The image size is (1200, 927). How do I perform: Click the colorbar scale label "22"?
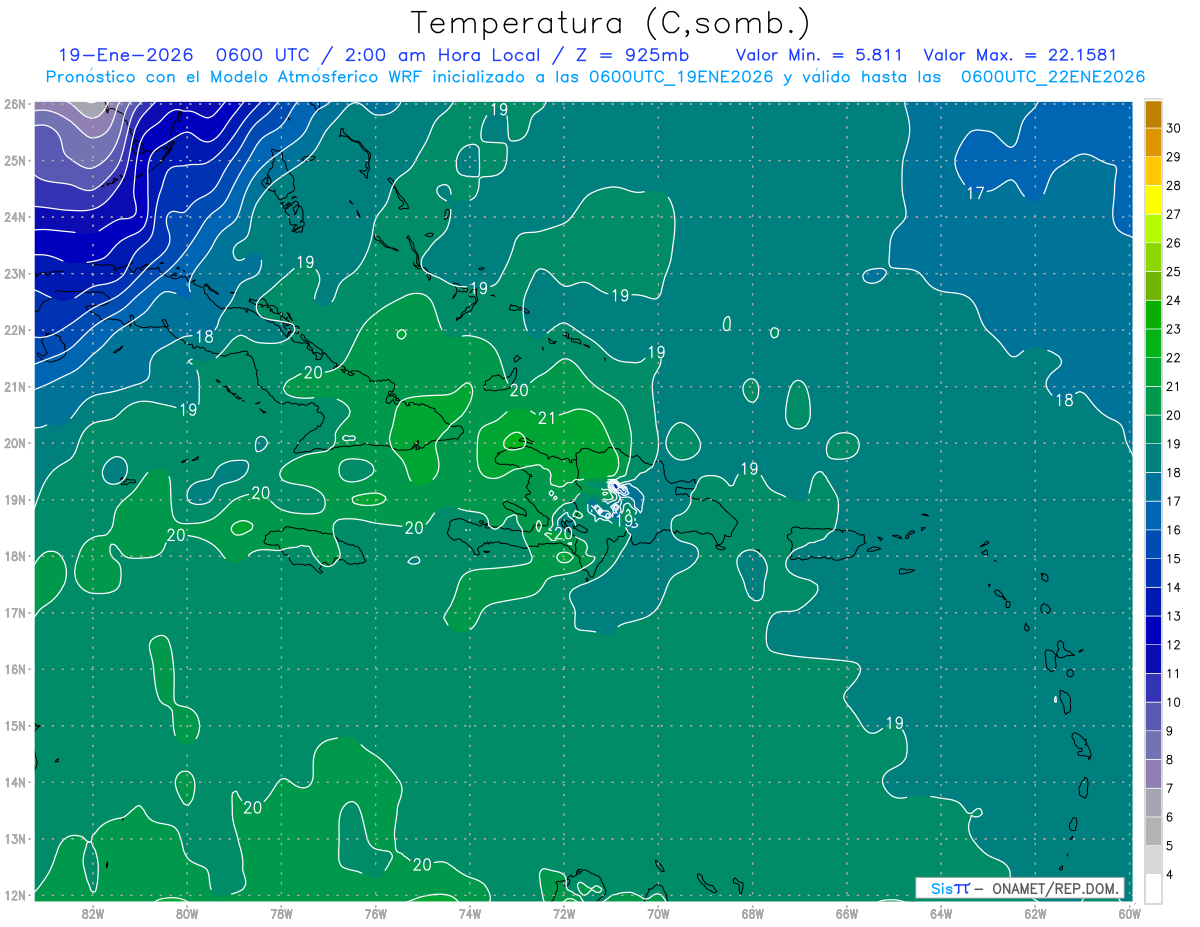(1173, 357)
